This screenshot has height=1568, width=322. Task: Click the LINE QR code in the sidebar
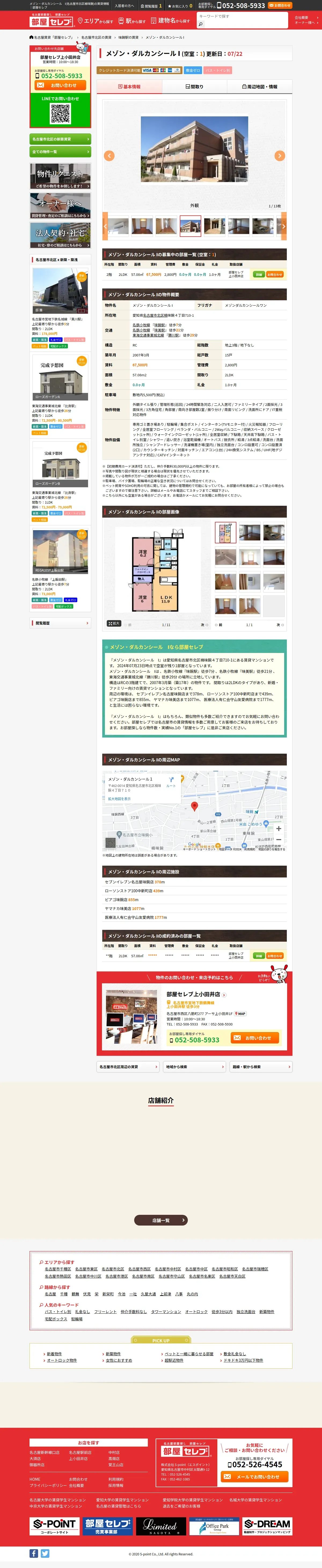(x=60, y=114)
